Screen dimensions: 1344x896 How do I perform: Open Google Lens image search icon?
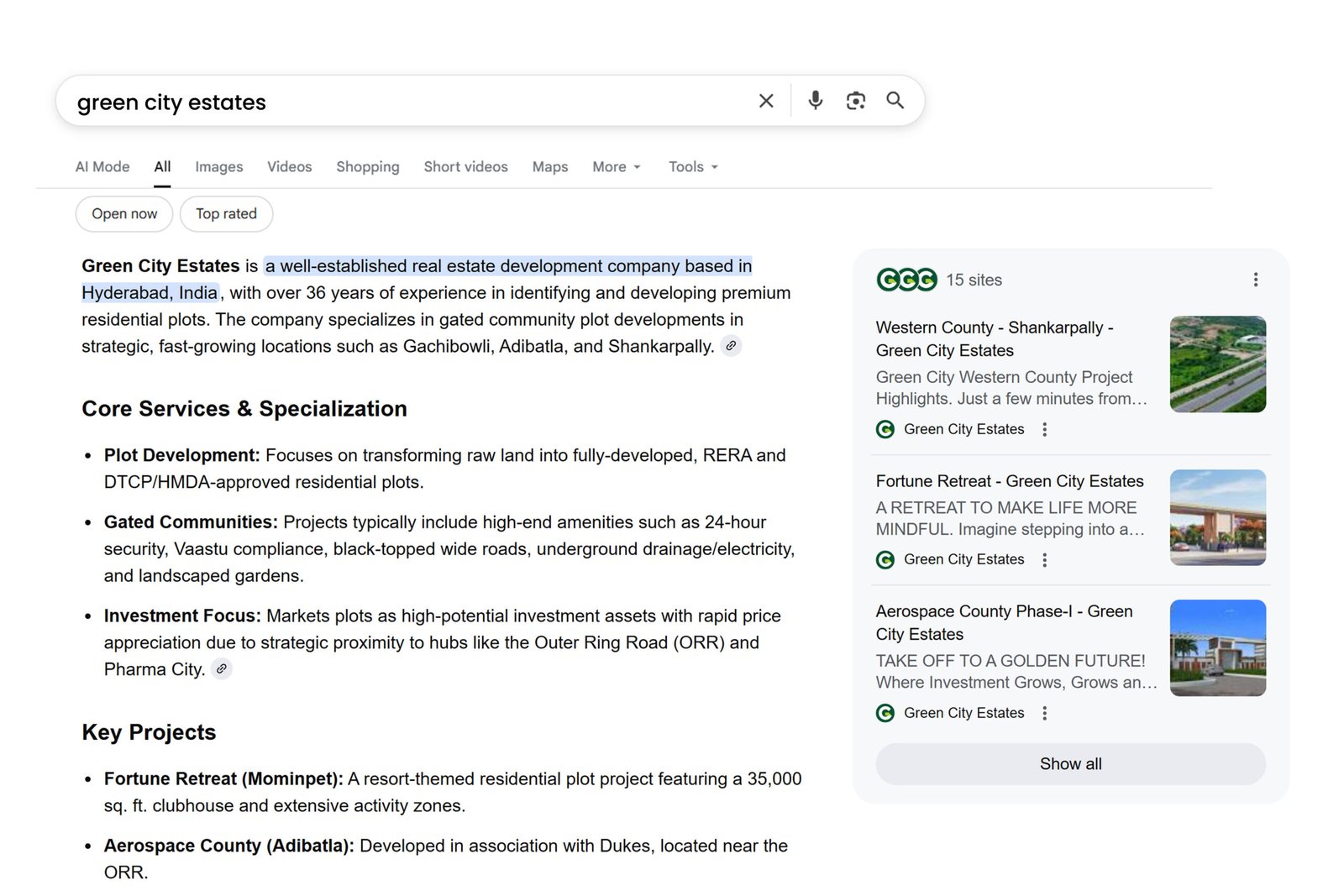[855, 100]
